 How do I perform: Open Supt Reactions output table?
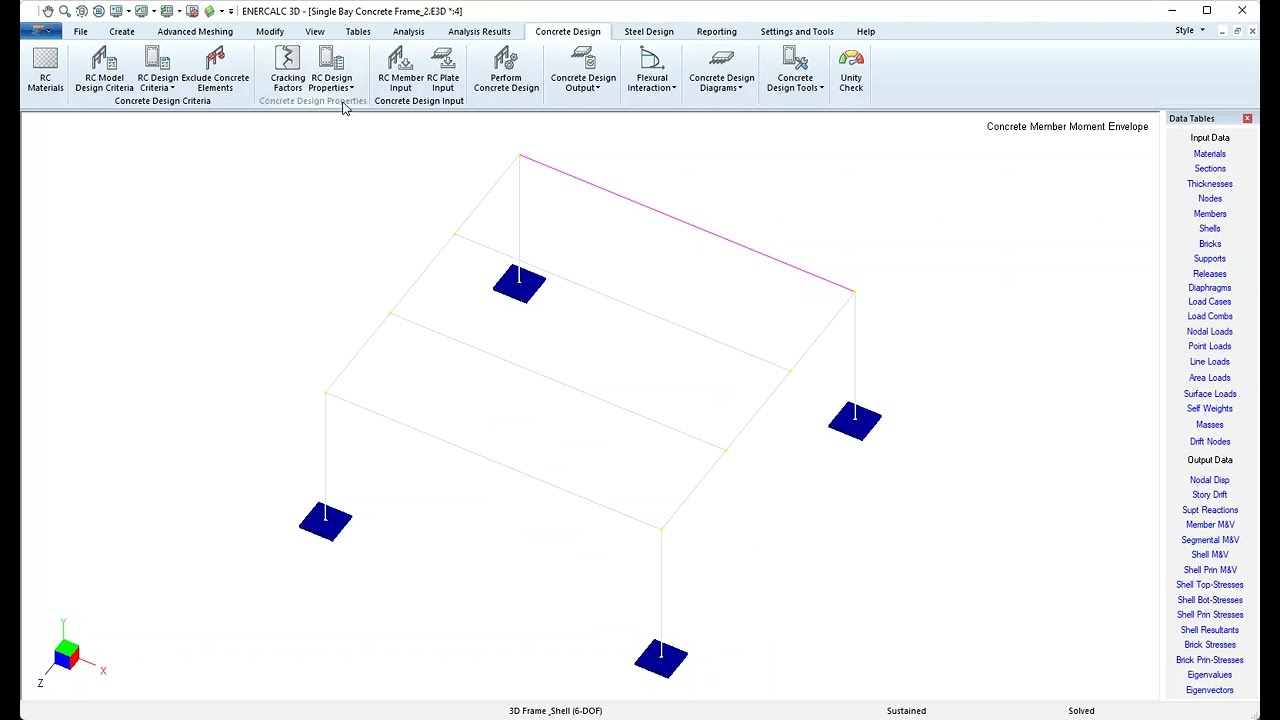(1209, 510)
